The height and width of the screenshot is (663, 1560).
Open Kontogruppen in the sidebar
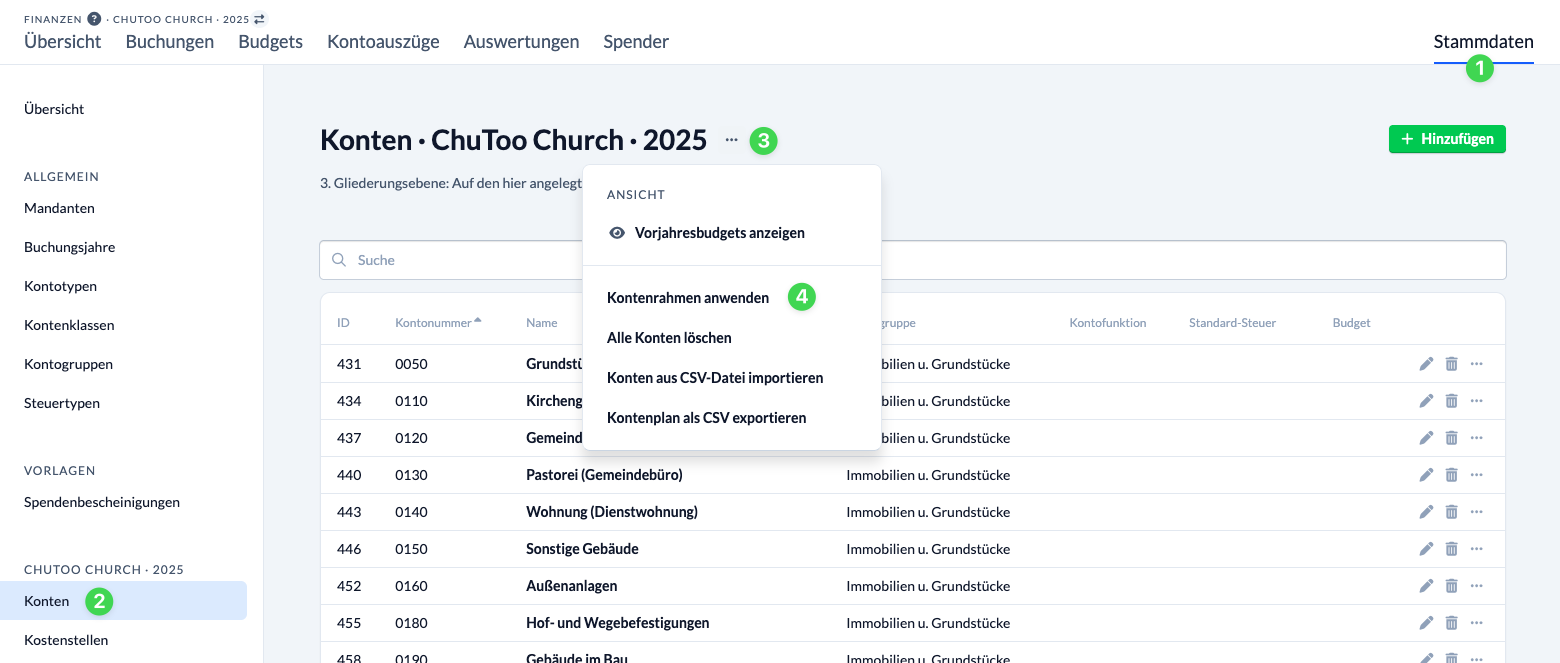tap(68, 364)
